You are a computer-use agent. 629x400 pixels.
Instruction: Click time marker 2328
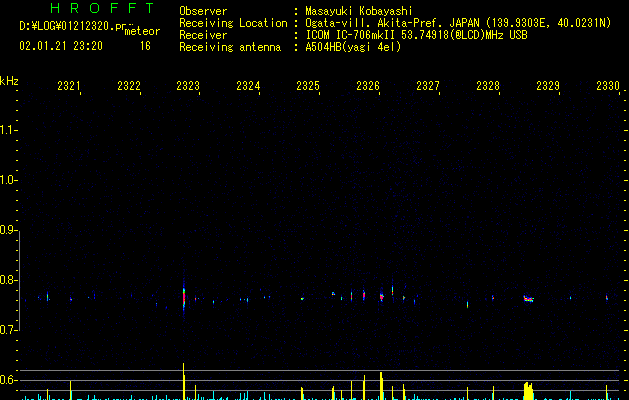tap(488, 85)
